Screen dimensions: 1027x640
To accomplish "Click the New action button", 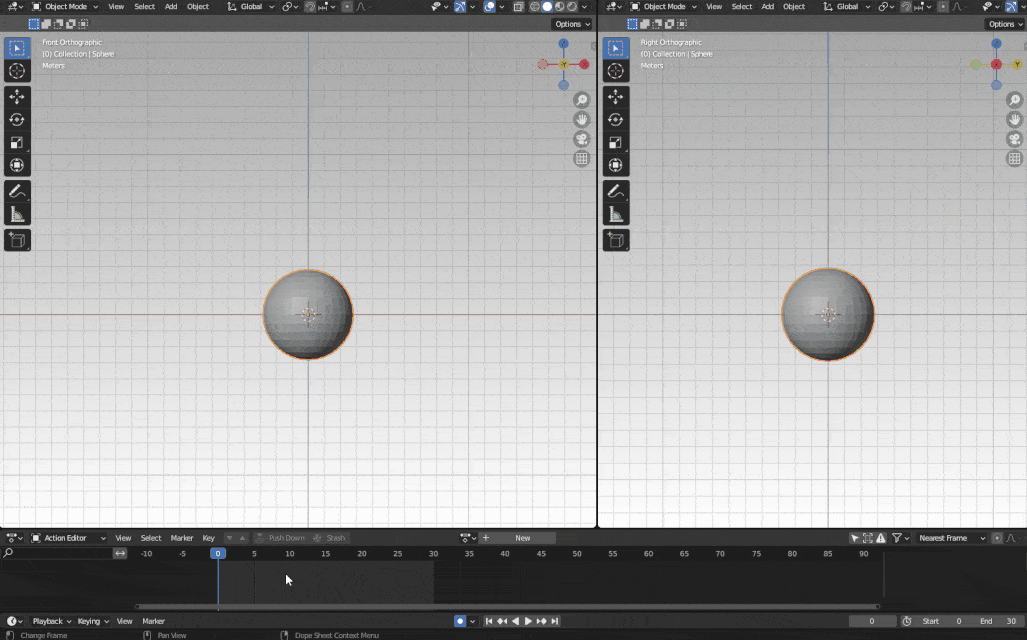I will 522,538.
